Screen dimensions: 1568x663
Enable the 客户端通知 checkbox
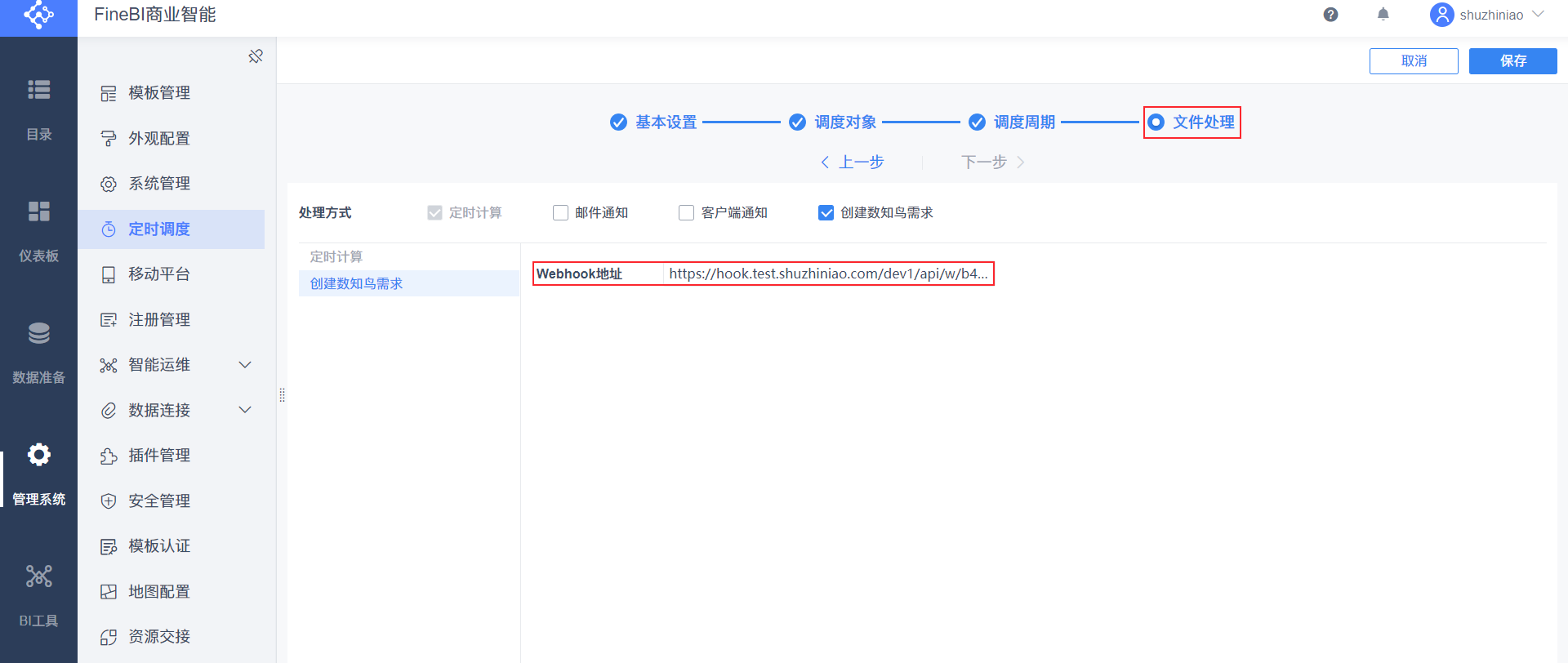point(686,213)
